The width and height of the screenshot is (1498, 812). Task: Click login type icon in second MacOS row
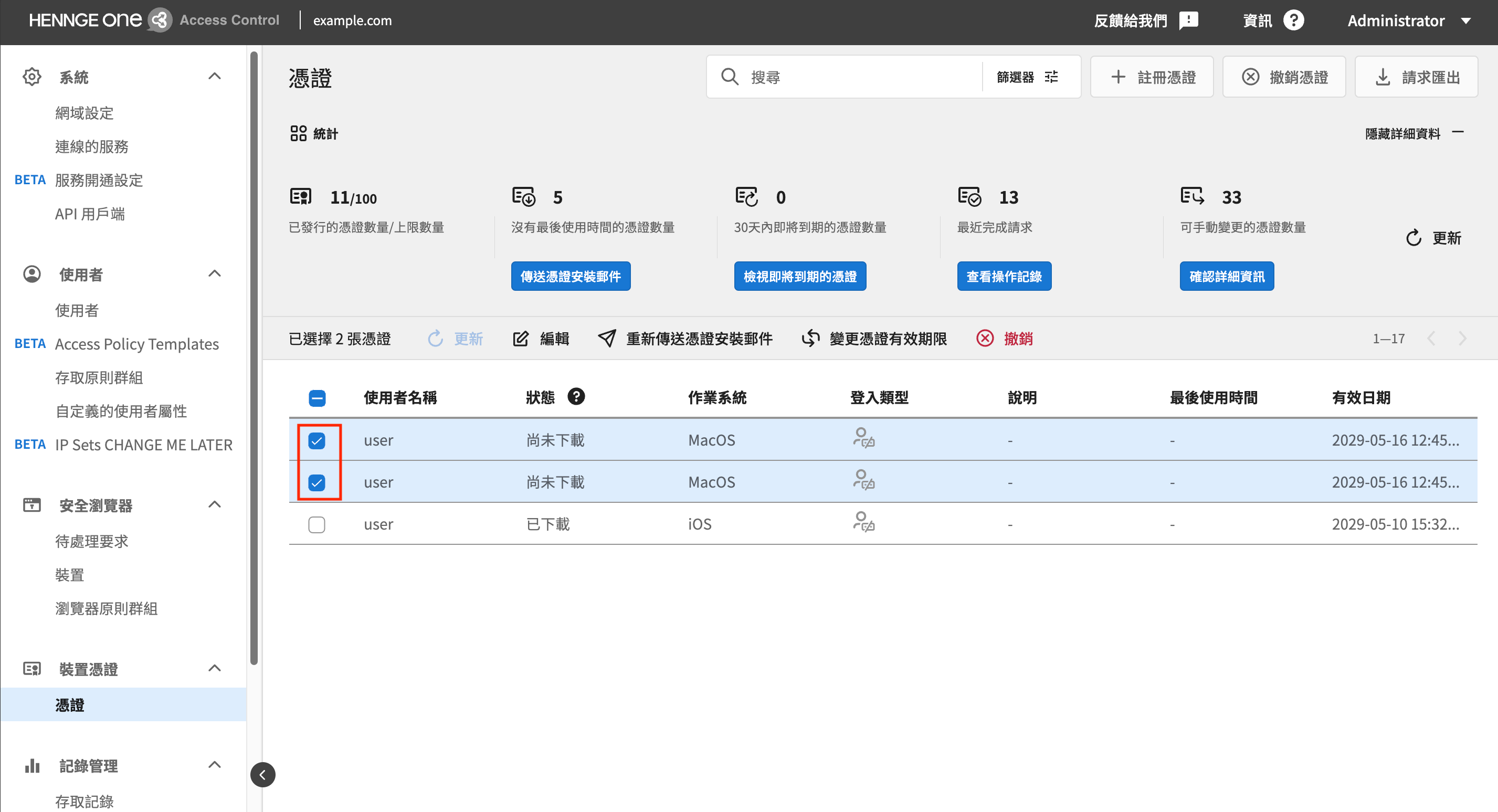(x=863, y=480)
